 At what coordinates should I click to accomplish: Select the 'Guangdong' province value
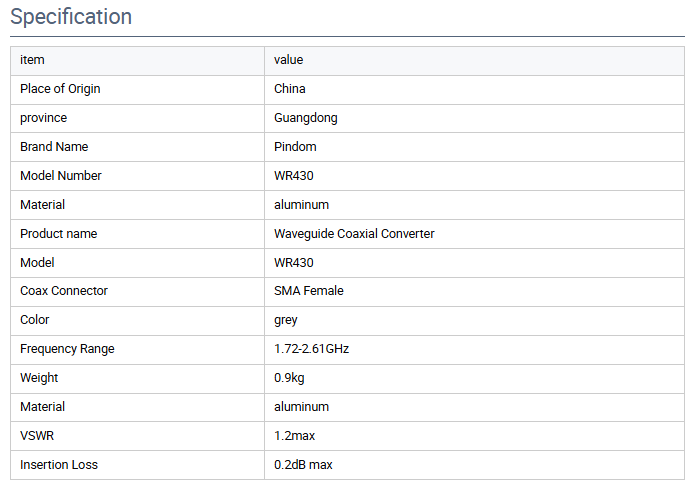305,118
